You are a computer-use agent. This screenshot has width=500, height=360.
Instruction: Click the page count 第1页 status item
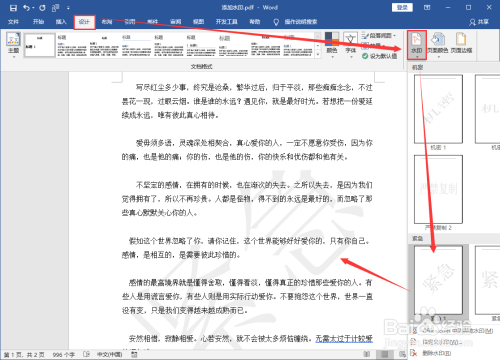point(24,355)
